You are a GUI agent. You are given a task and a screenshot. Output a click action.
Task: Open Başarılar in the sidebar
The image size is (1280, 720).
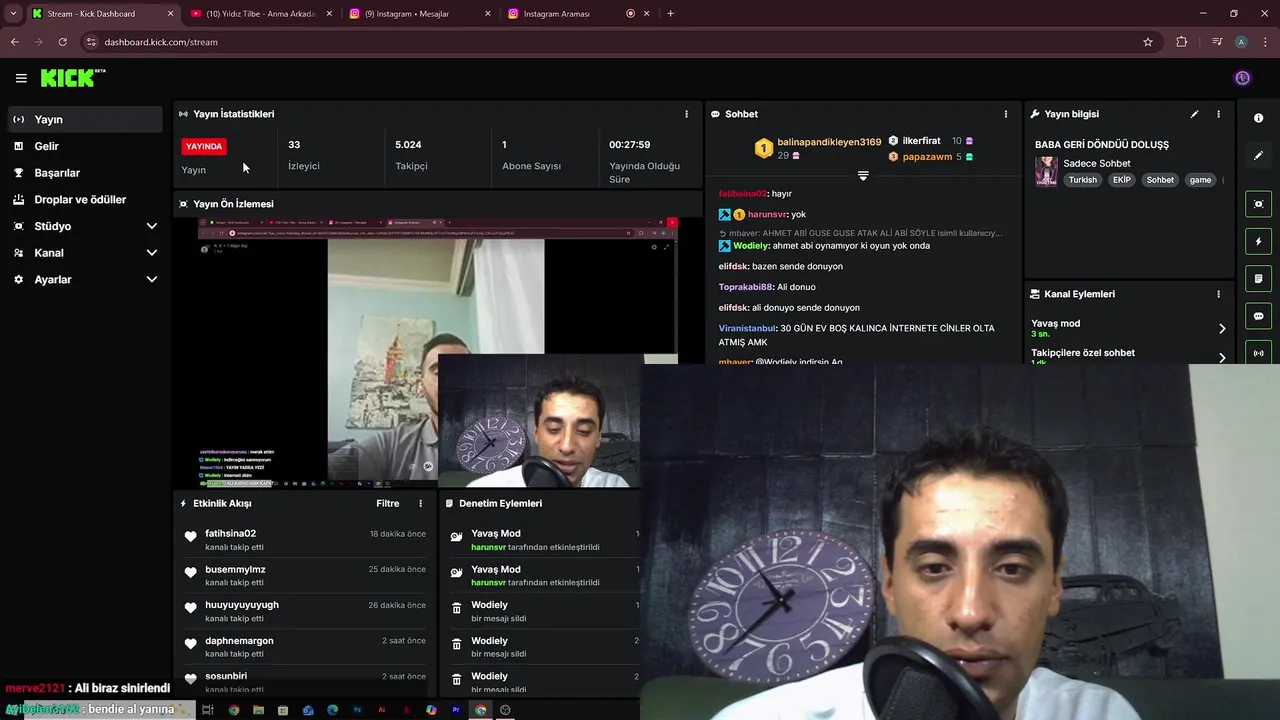pos(83,173)
